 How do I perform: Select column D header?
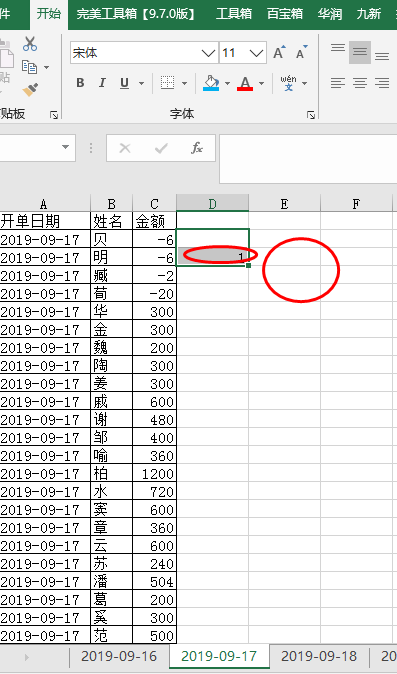click(x=213, y=203)
